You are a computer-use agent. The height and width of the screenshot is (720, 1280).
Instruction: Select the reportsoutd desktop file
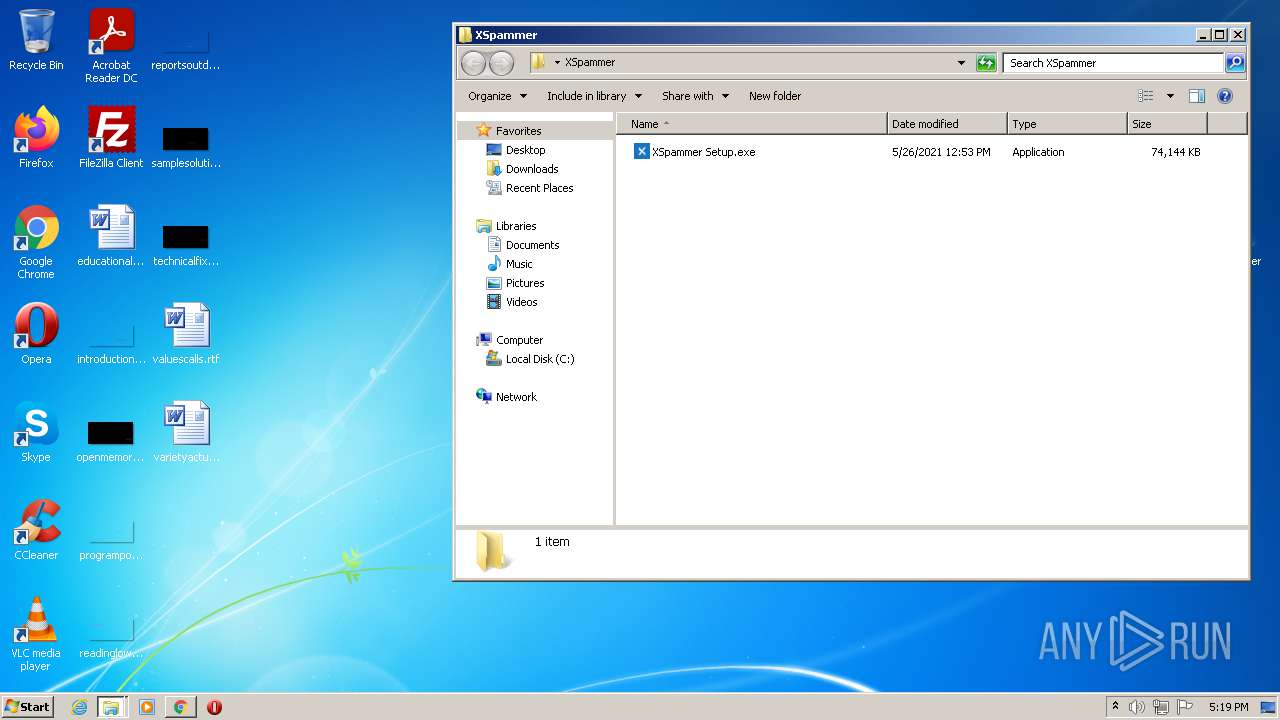pyautogui.click(x=186, y=46)
